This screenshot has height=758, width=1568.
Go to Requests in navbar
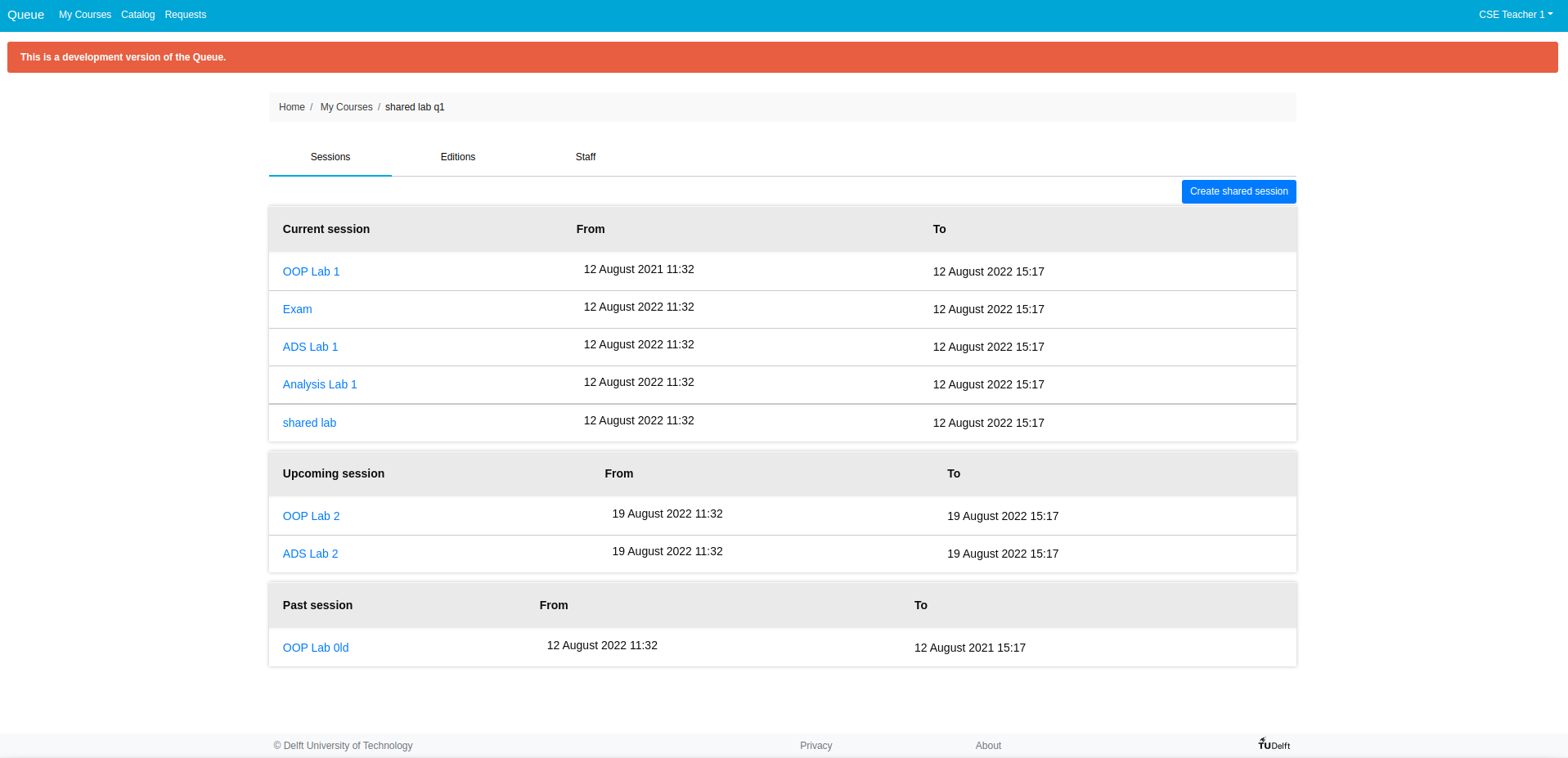(186, 15)
